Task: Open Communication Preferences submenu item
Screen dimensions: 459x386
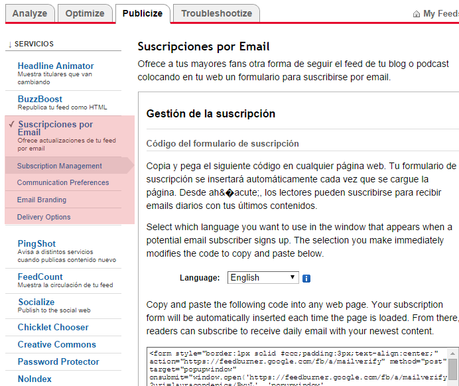Action: pyautogui.click(x=63, y=183)
